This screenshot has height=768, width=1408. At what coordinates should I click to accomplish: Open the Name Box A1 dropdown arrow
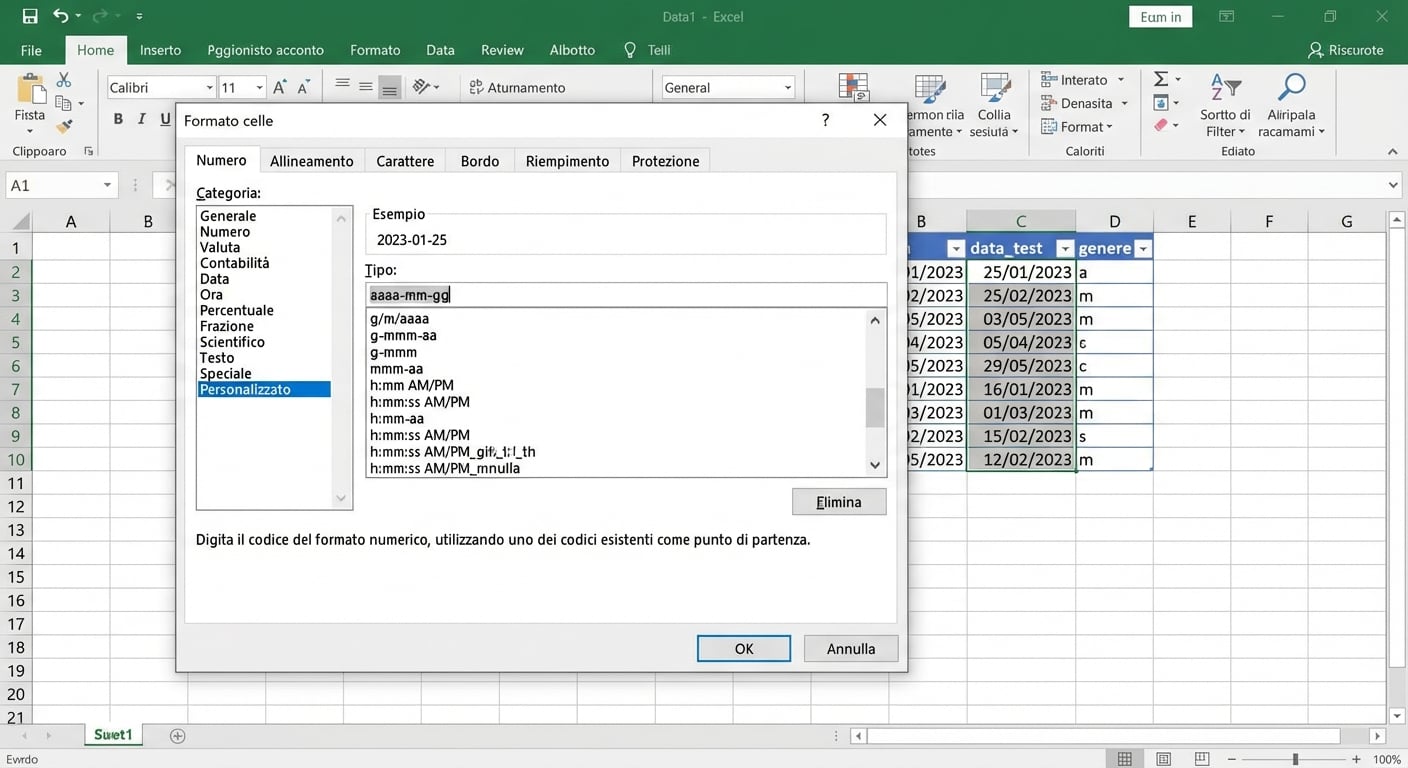pyautogui.click(x=107, y=185)
